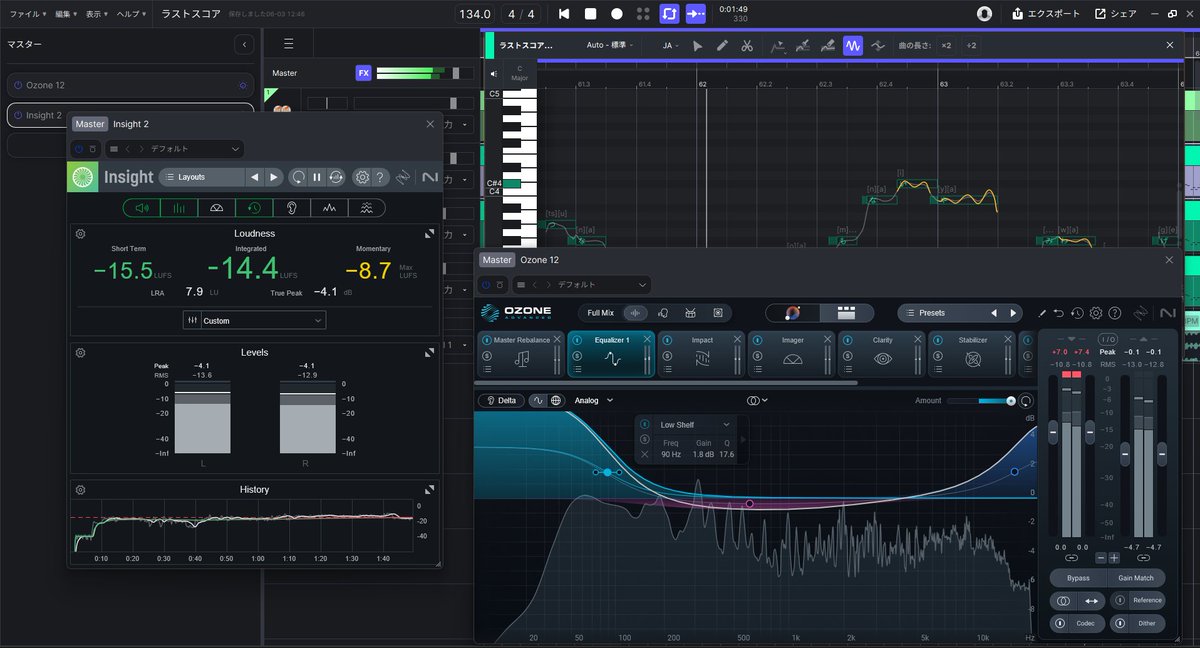This screenshot has width=1200, height=648.
Task: Open the Analog EQ mode dropdown
Action: (x=594, y=400)
